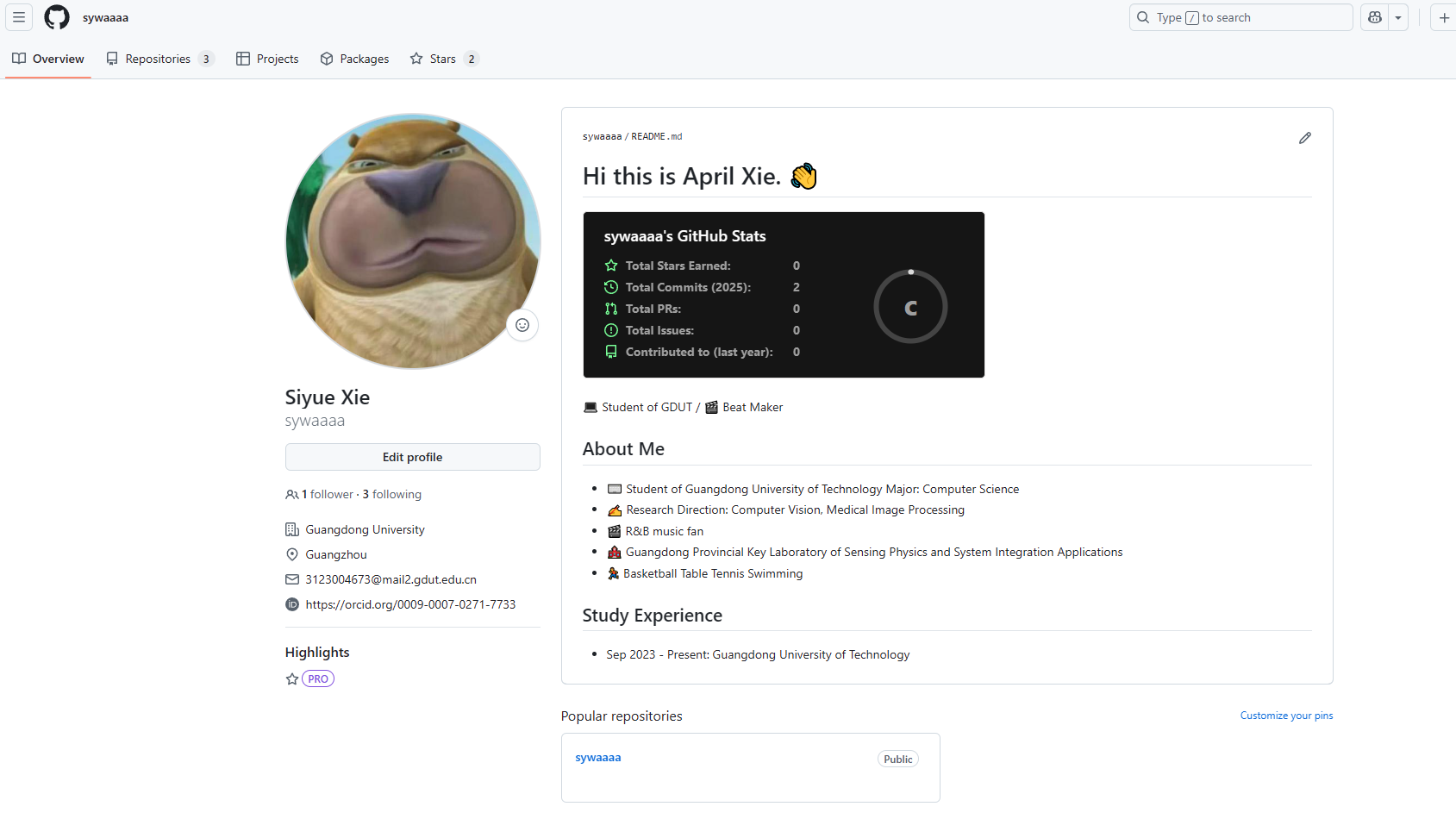The height and width of the screenshot is (819, 1456).
Task: Click the C rank circle in GitHub Stats
Action: pyautogui.click(x=910, y=307)
